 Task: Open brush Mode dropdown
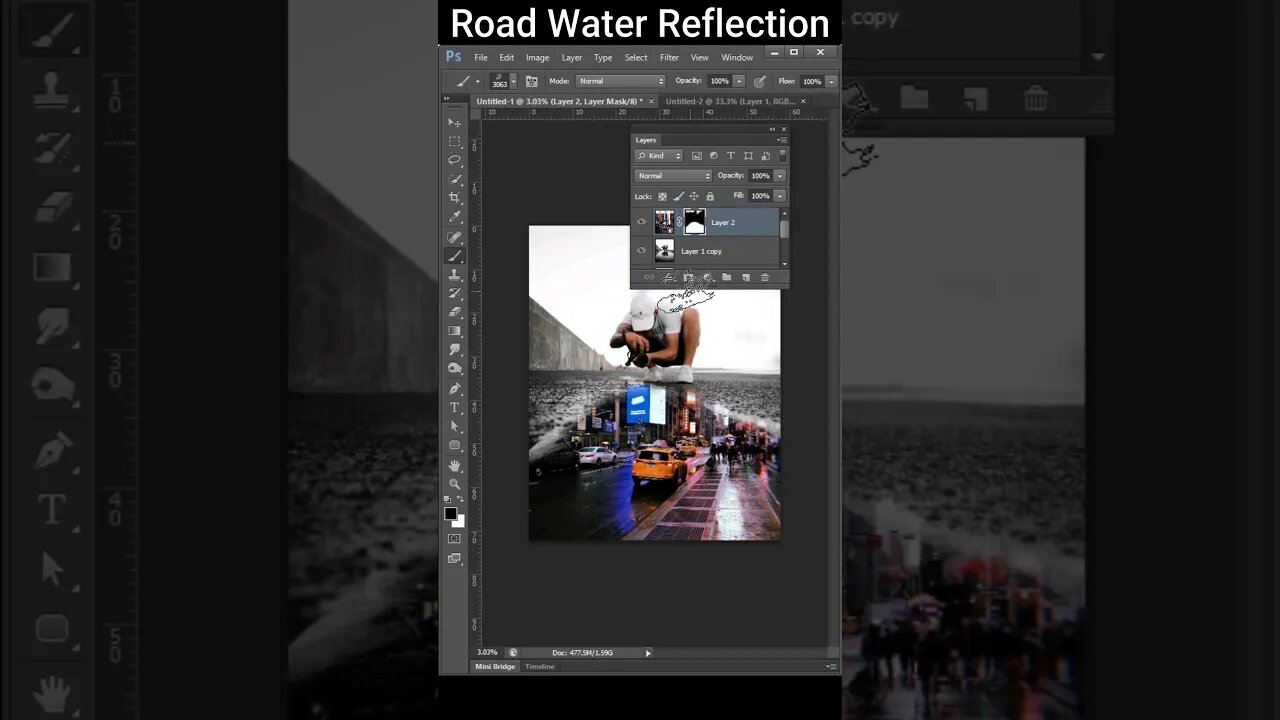pyautogui.click(x=621, y=81)
